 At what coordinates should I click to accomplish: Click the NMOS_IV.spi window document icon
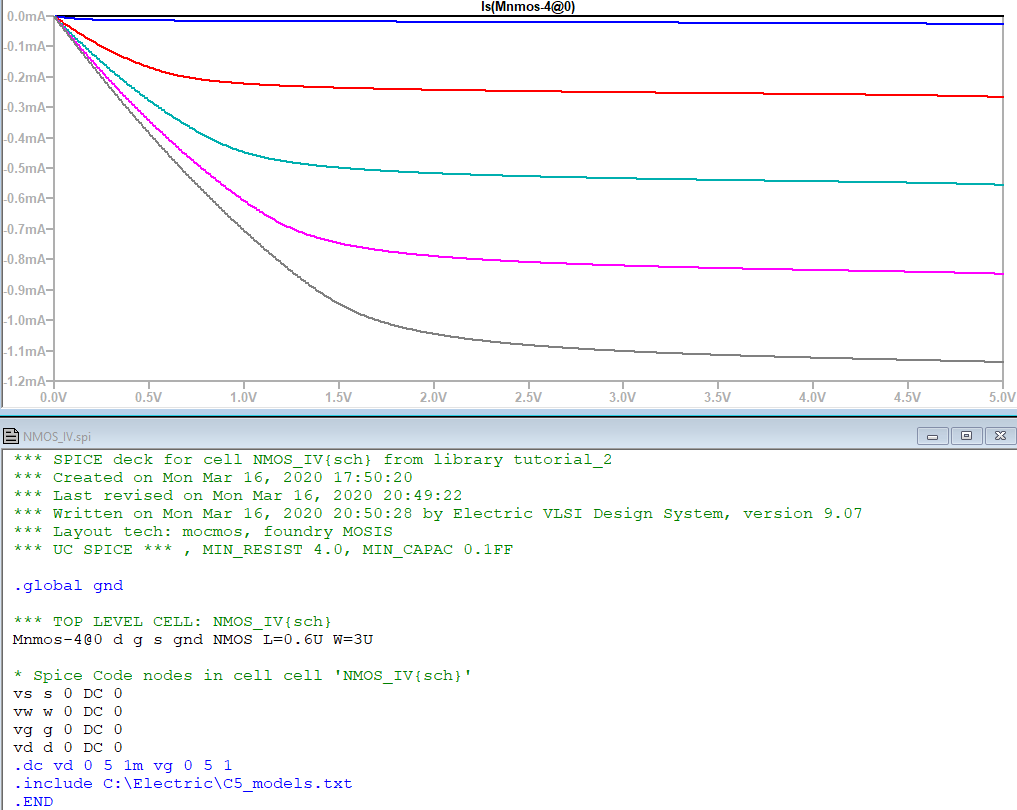coord(11,436)
